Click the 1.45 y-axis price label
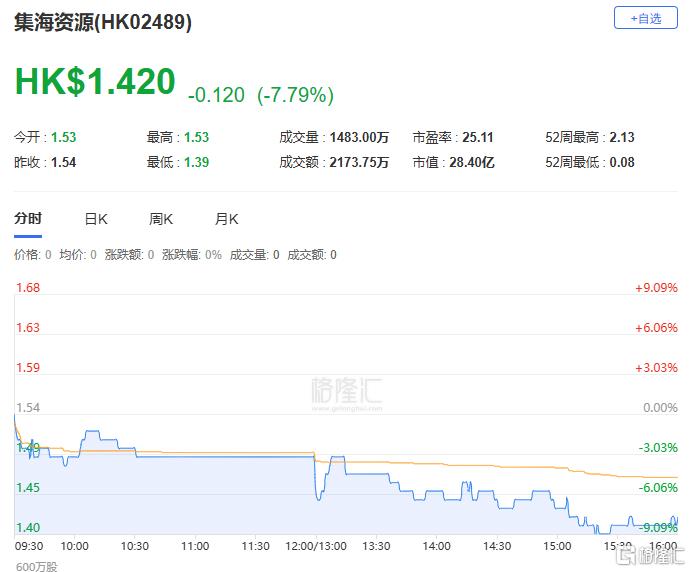The height and width of the screenshot is (572, 691). pos(28,488)
